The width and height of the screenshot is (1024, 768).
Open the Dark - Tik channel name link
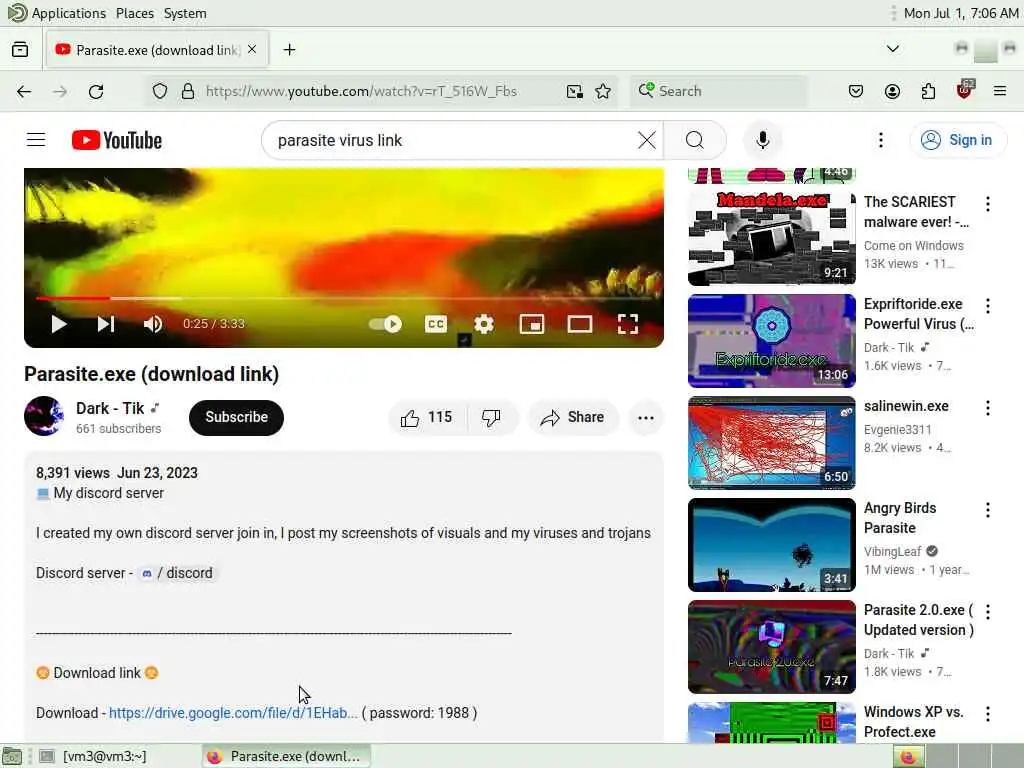[110, 408]
